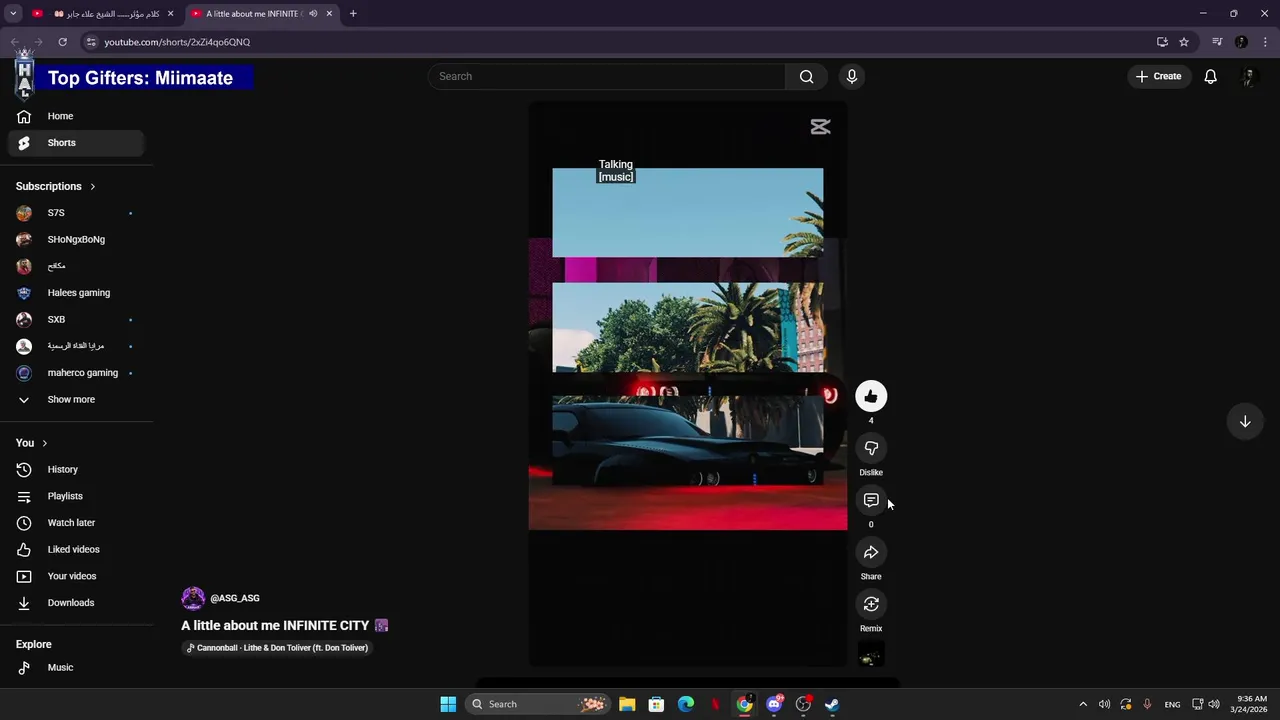Open Home in the sidebar
Viewport: 1280px width, 720px height.
click(76, 116)
